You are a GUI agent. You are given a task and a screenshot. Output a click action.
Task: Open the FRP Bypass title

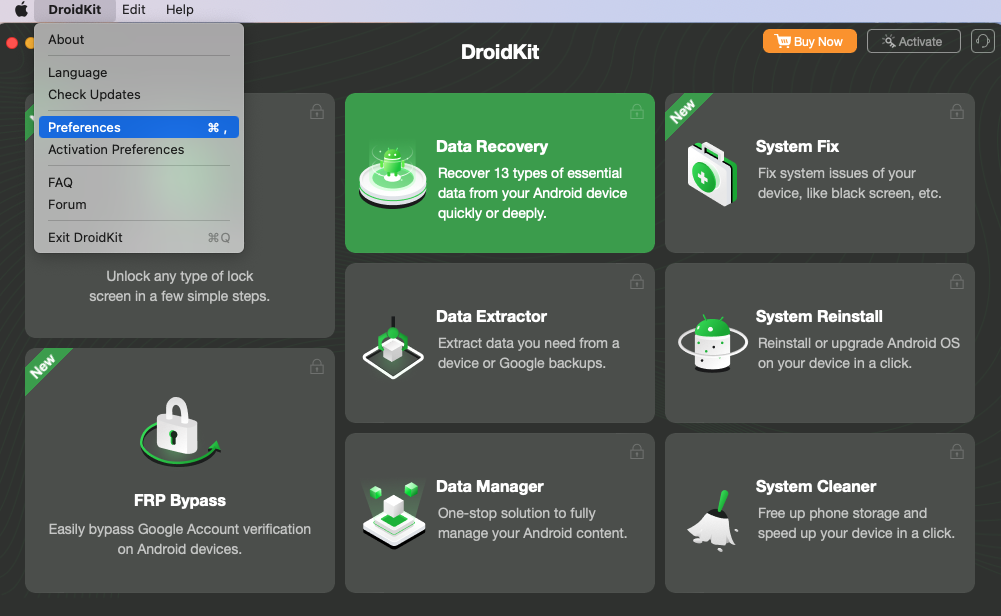click(x=180, y=500)
